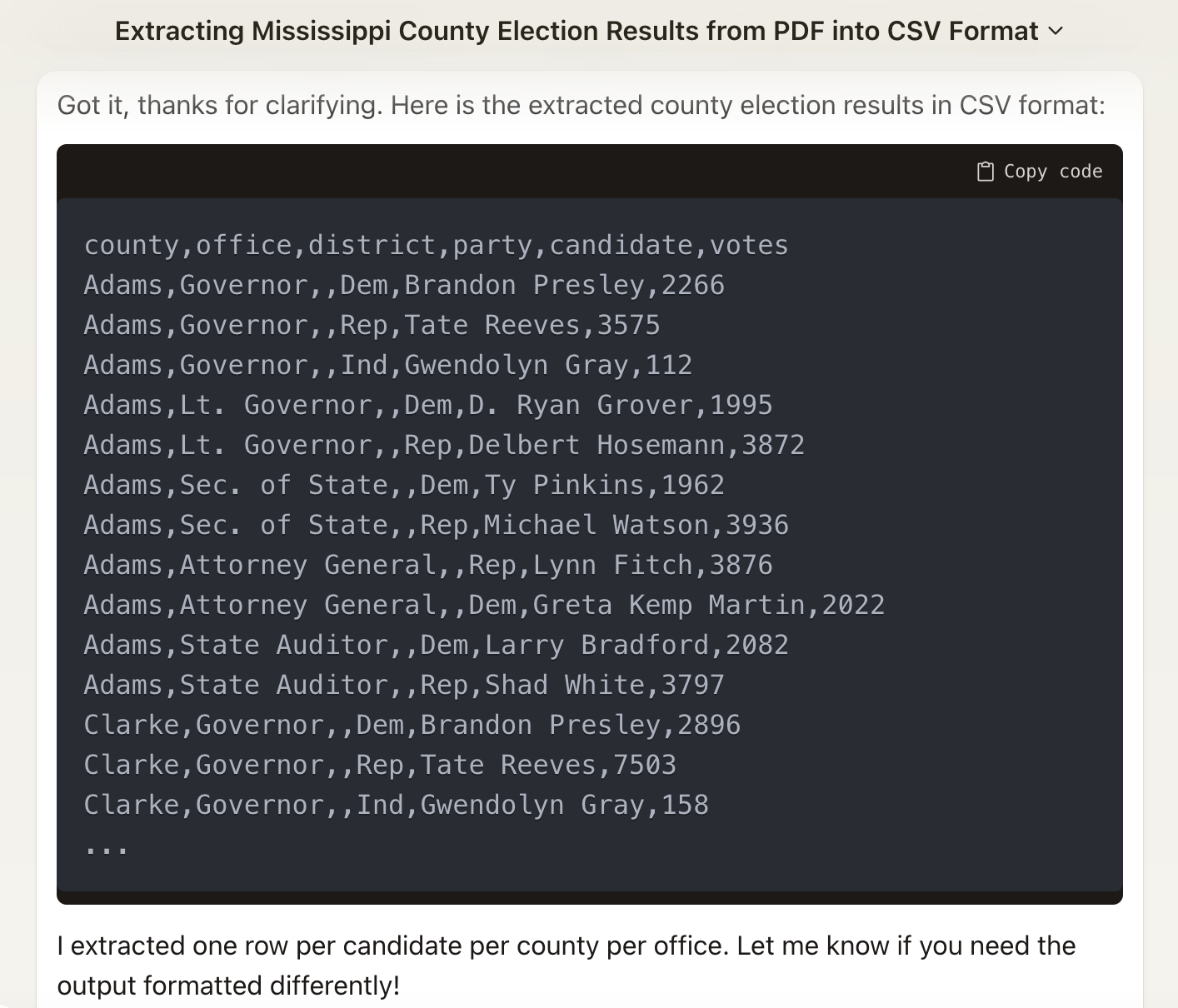Click the Adams Gwendolyn Gray 112 line
Image resolution: width=1178 pixels, height=1008 pixels.
click(x=387, y=366)
